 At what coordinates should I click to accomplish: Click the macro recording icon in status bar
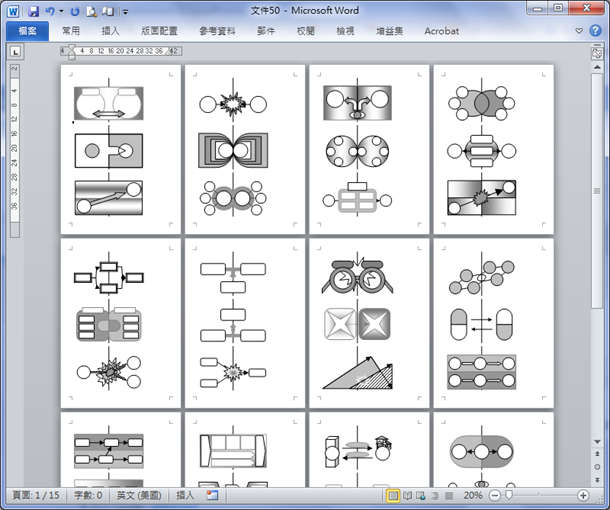click(212, 495)
